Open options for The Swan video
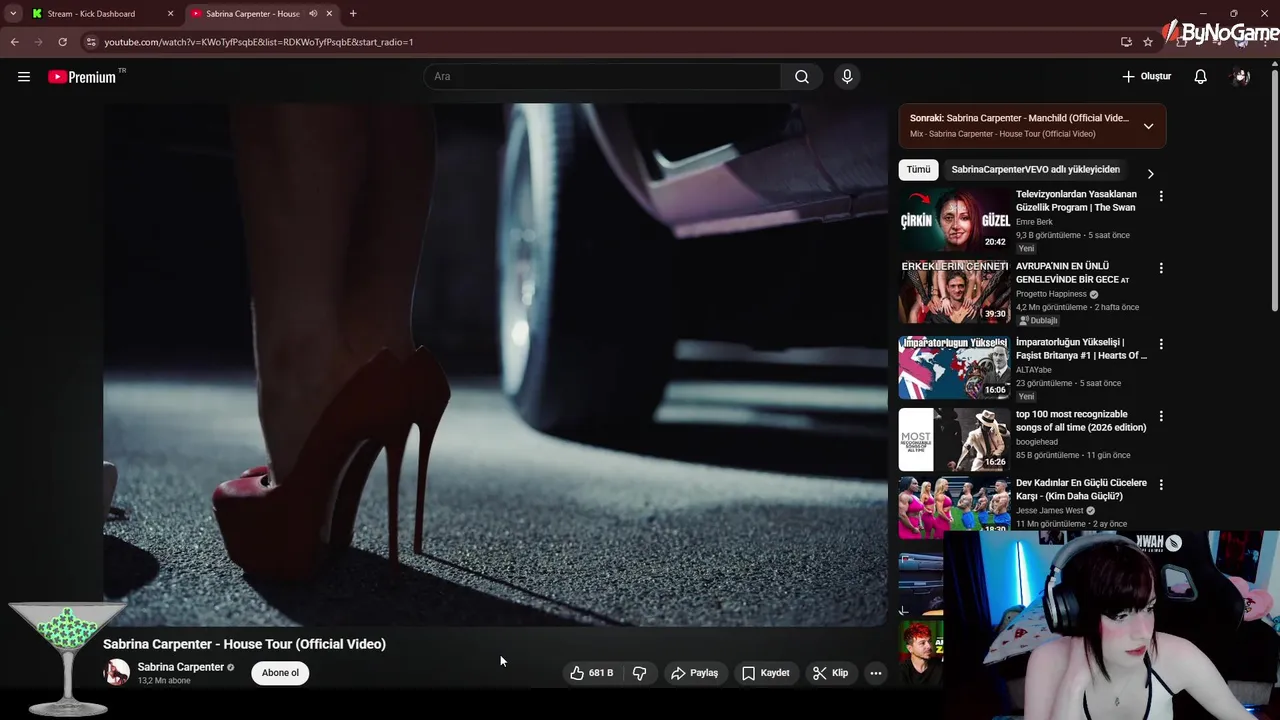 click(x=1161, y=196)
